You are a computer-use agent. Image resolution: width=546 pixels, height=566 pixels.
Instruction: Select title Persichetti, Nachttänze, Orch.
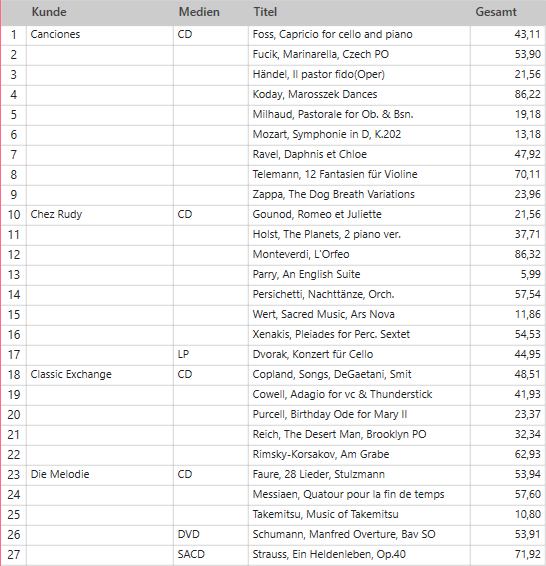click(359, 295)
